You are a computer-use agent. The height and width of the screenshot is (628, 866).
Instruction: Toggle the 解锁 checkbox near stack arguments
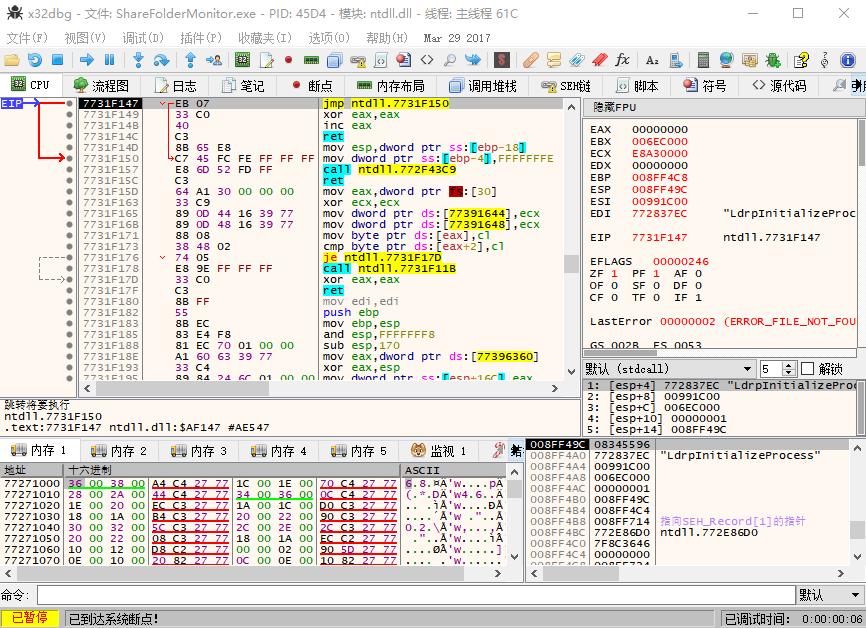coord(809,369)
